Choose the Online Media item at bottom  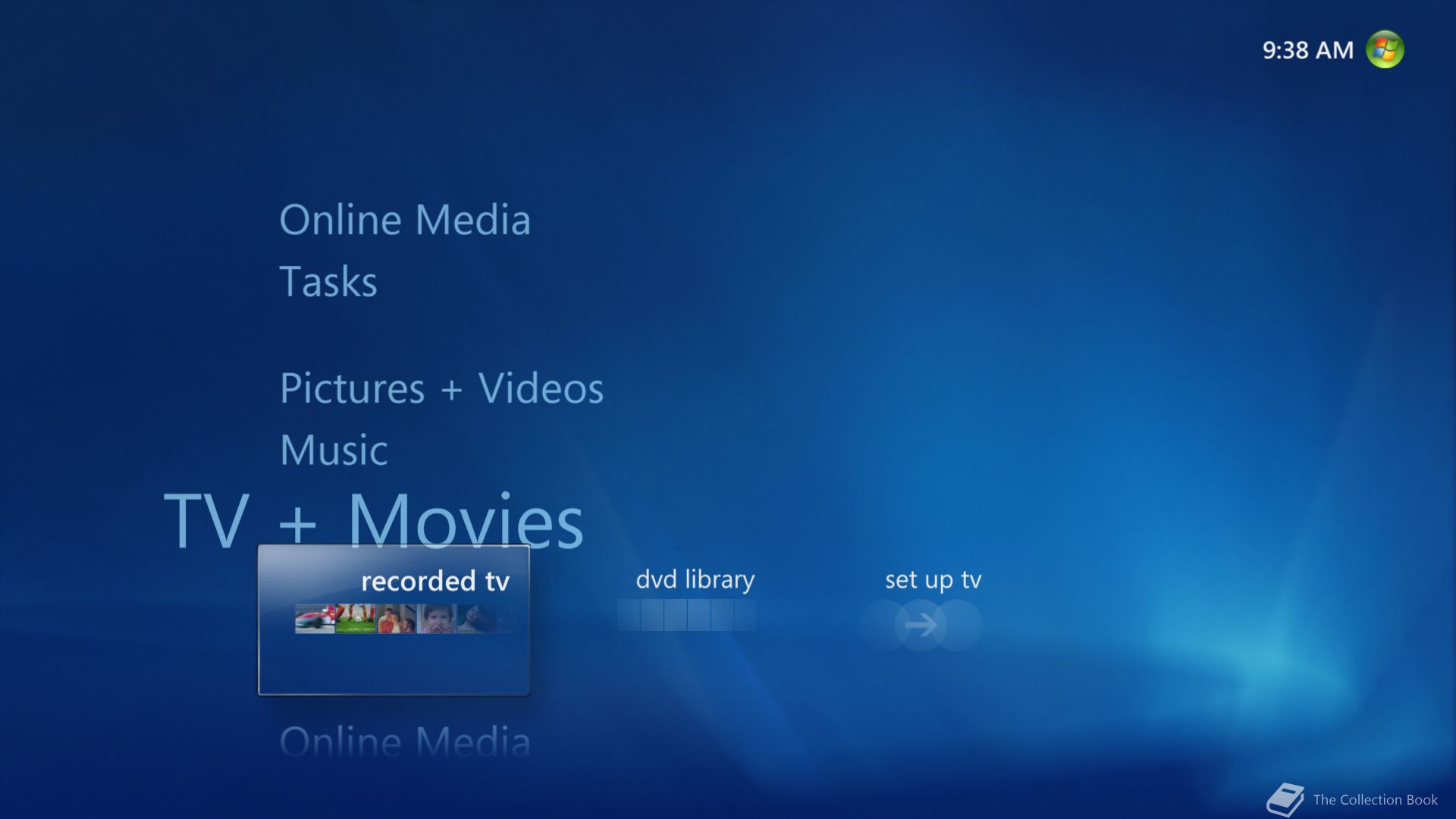(x=405, y=741)
